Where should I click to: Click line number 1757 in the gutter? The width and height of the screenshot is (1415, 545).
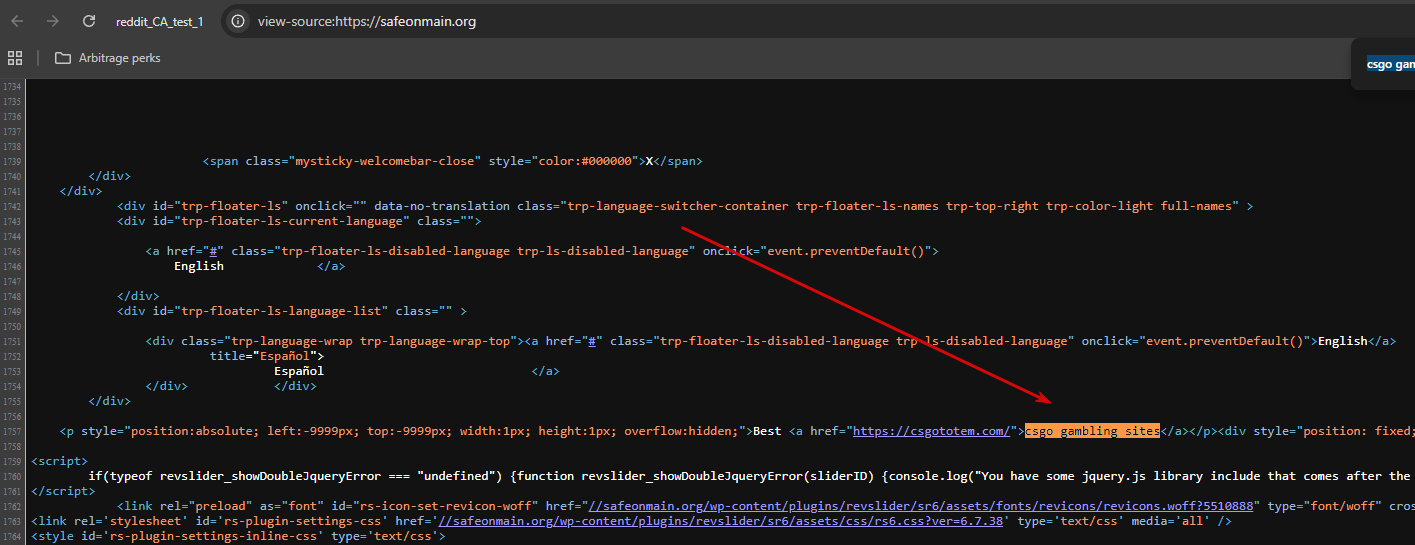(x=11, y=431)
